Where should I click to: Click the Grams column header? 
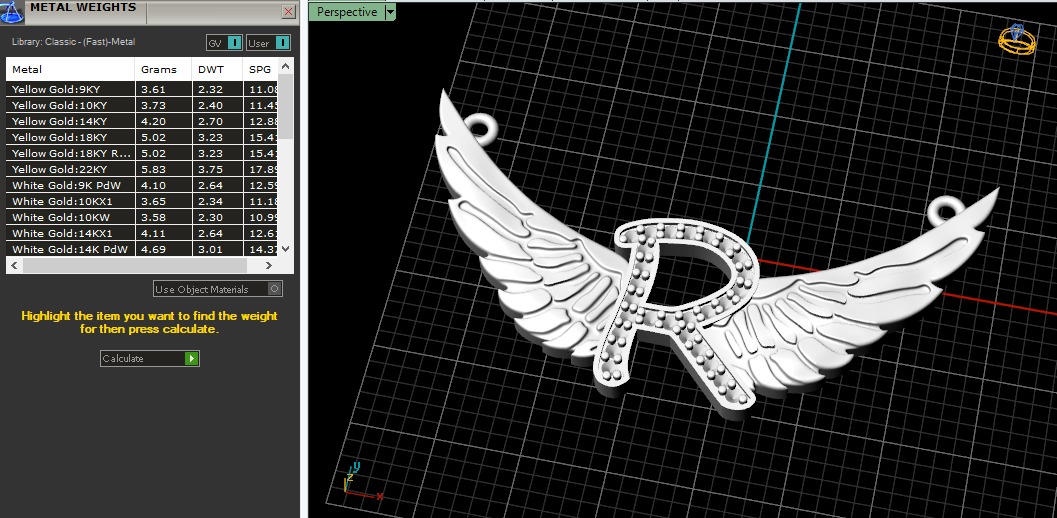(x=164, y=69)
